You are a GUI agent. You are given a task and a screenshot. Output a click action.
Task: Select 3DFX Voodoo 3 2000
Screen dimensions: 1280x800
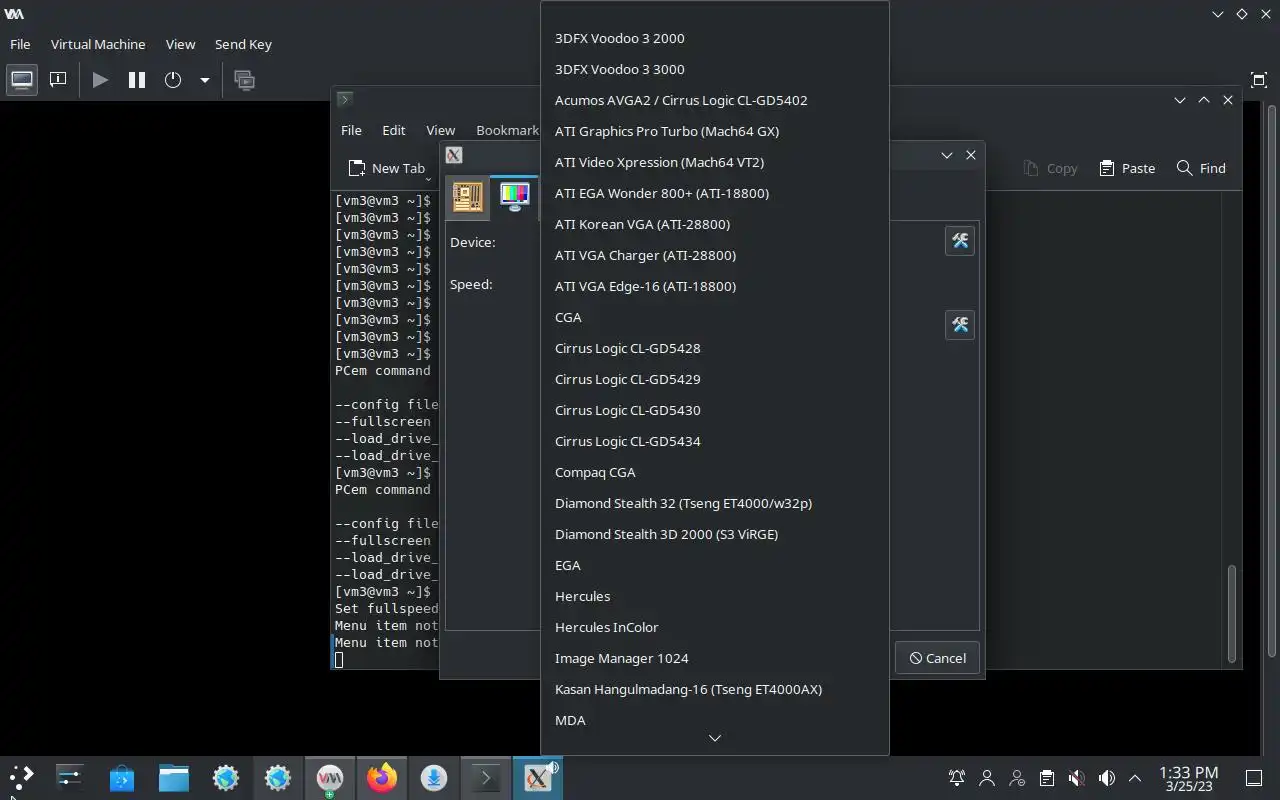tap(715, 38)
